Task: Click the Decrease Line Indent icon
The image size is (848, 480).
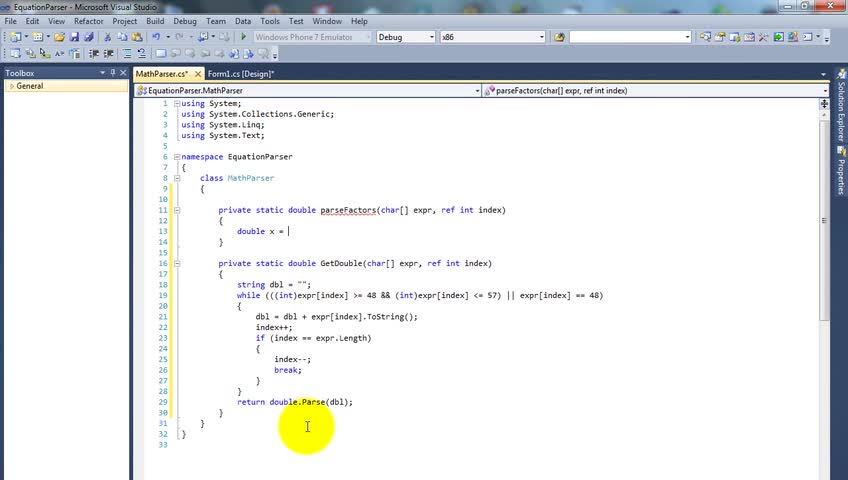Action: (94, 54)
